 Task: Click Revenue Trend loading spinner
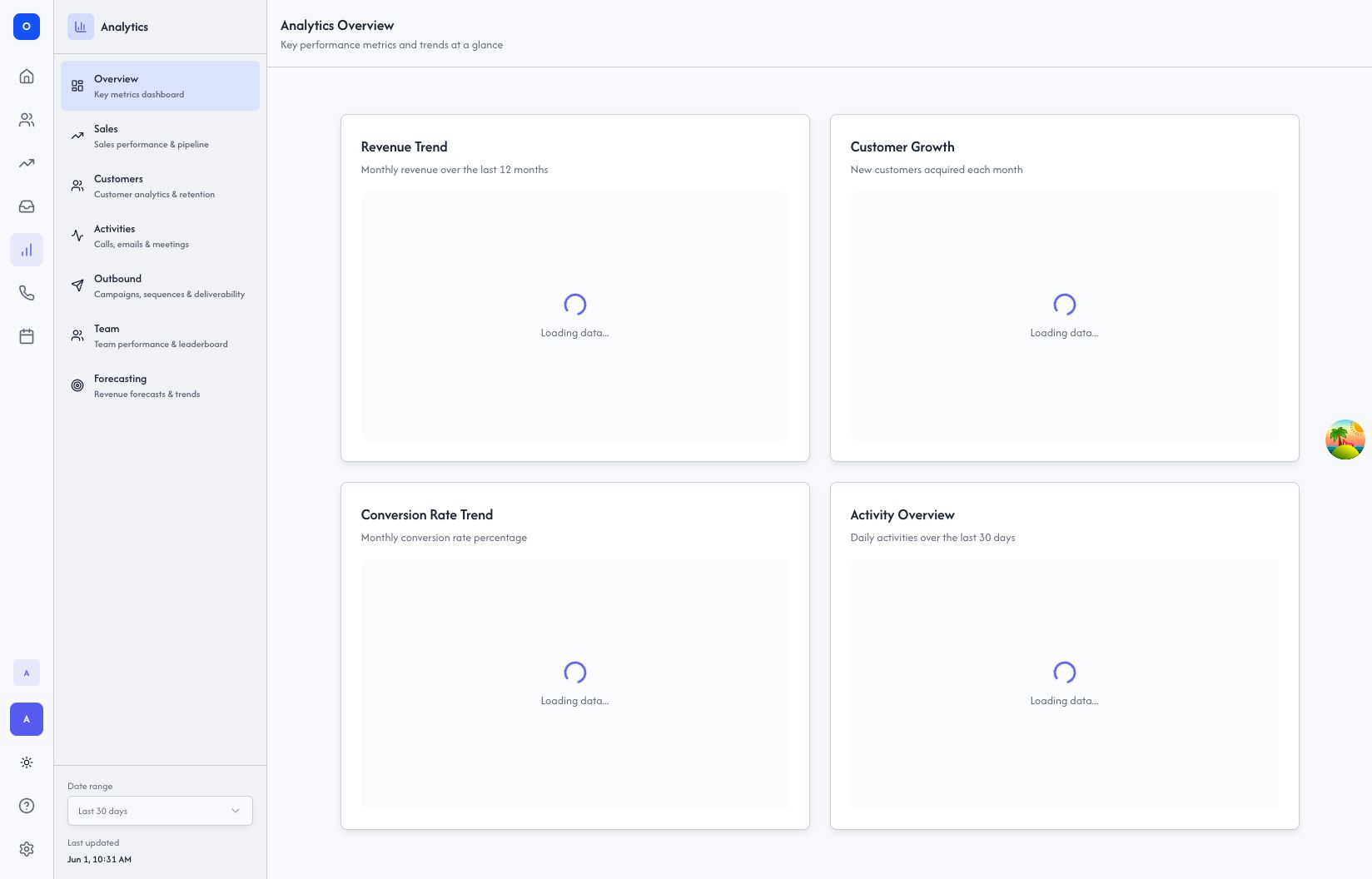coord(575,305)
